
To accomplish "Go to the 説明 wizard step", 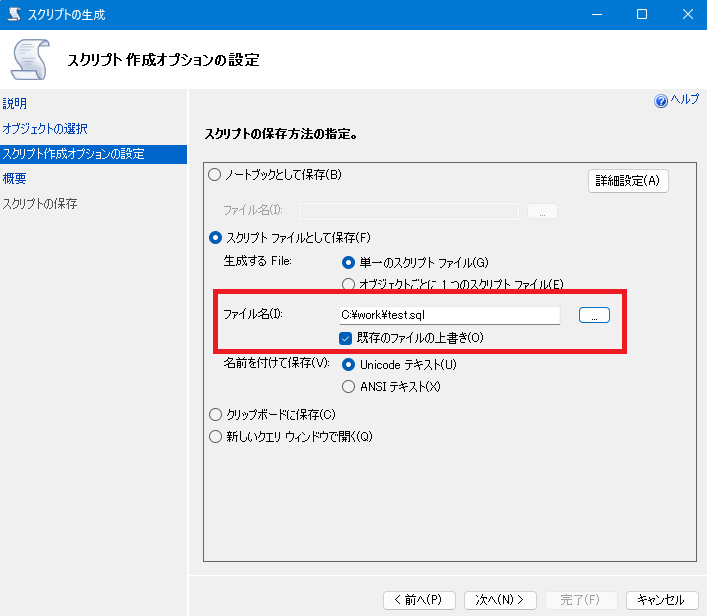I will 15,104.
